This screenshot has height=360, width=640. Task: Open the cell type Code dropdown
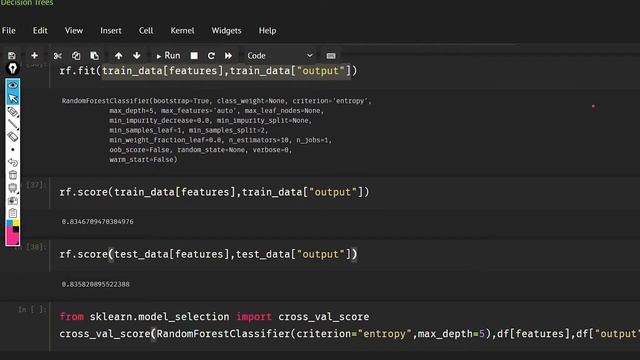pos(280,56)
